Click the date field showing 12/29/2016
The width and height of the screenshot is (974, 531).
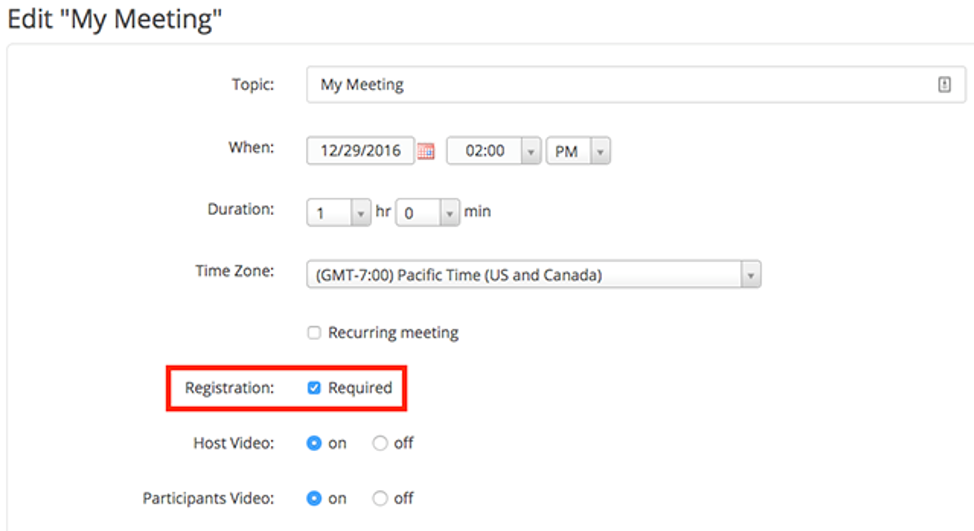(x=360, y=152)
